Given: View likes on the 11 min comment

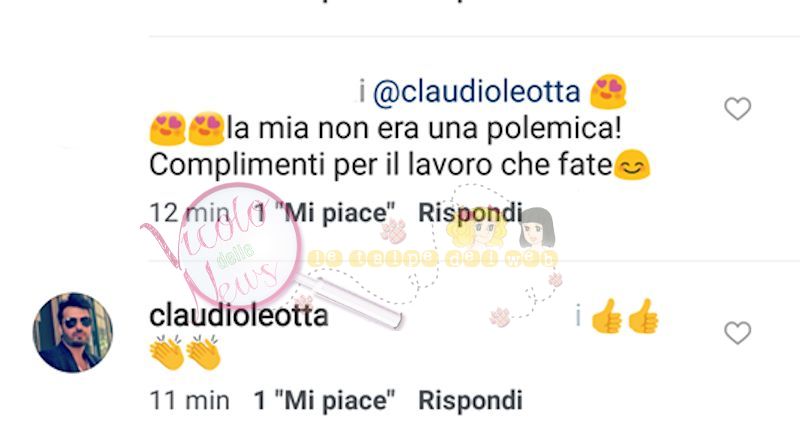Looking at the screenshot, I should click(x=324, y=400).
